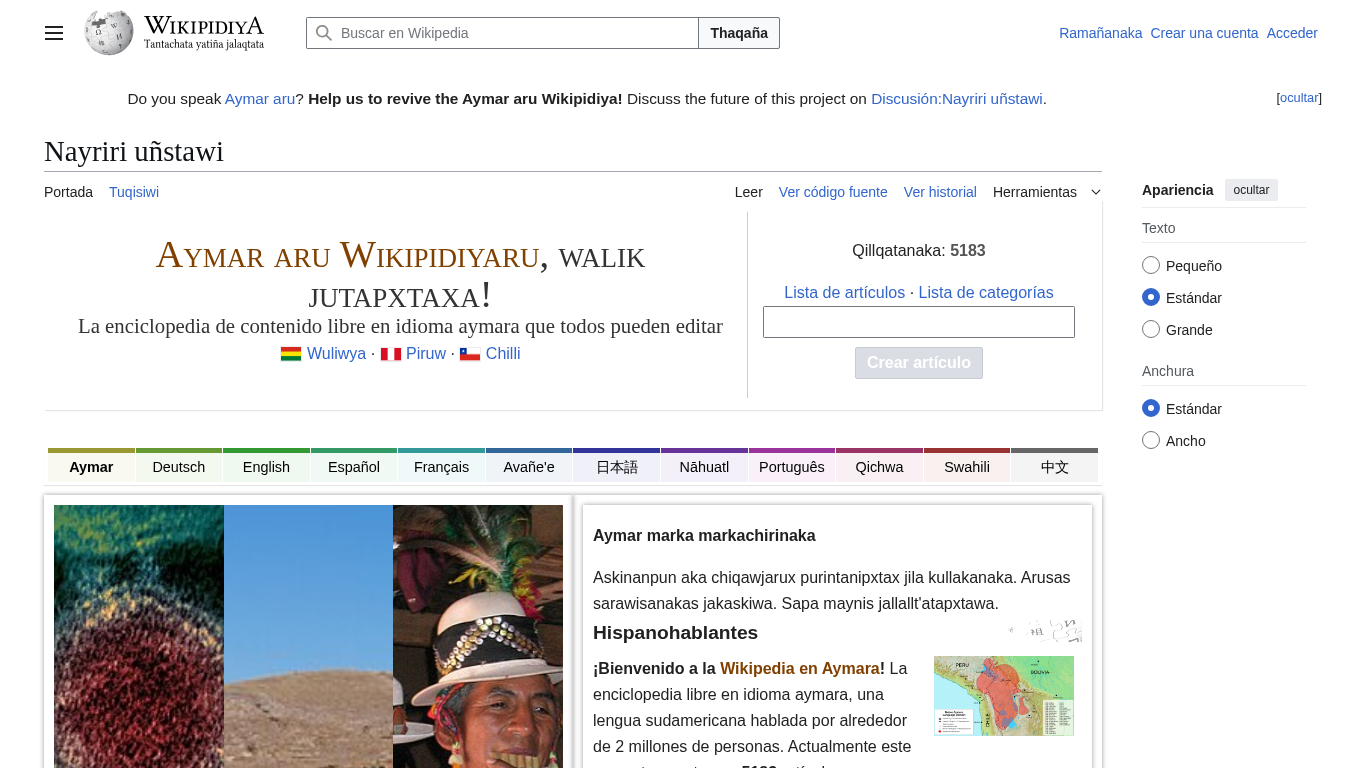Screen dimensions: 1366x768
Task: Open the Aymar aru banner link
Action: tap(260, 99)
